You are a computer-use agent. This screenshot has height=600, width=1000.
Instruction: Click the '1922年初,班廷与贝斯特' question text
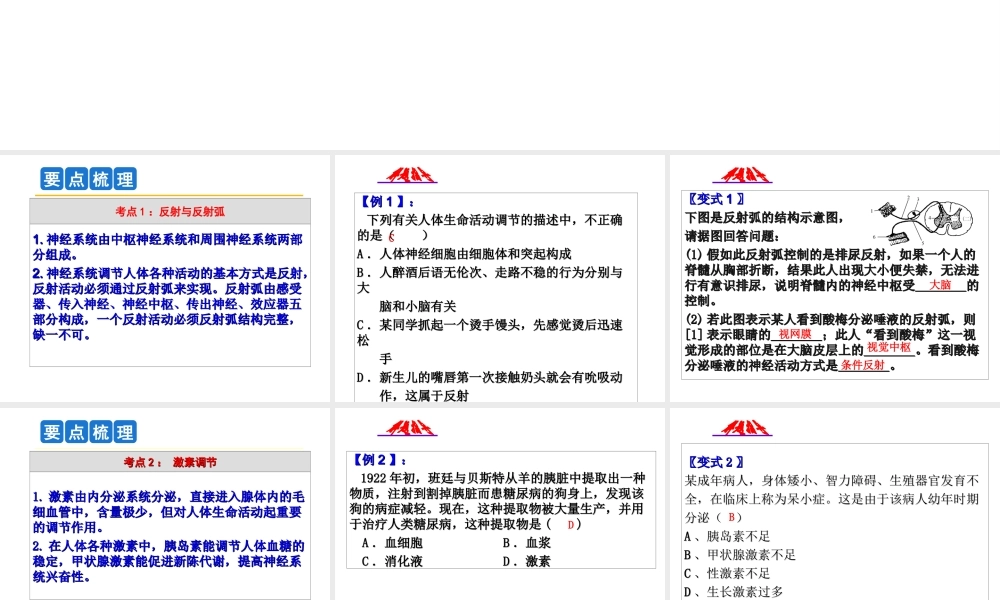[497, 501]
